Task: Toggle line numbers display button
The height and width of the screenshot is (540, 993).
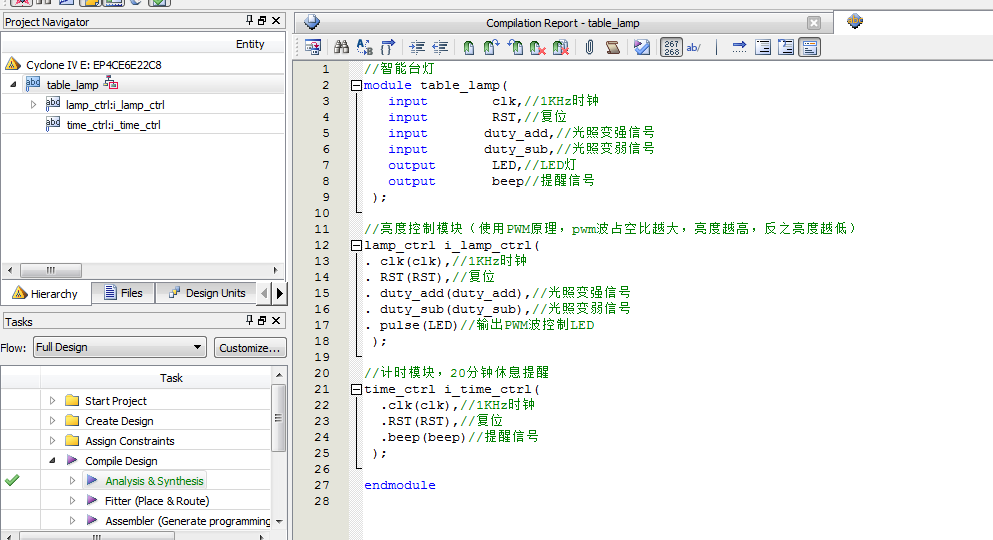Action: (x=671, y=47)
